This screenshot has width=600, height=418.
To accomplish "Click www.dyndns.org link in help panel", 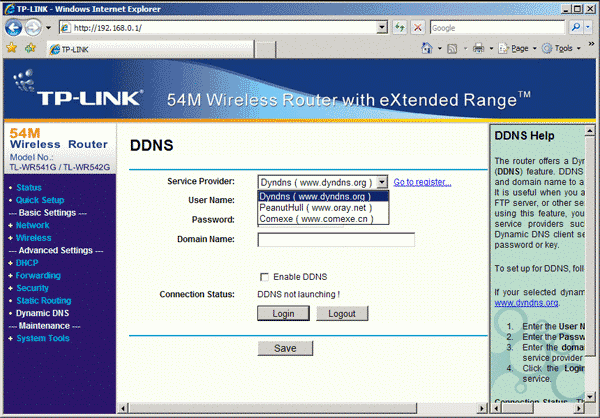I will pyautogui.click(x=526, y=303).
